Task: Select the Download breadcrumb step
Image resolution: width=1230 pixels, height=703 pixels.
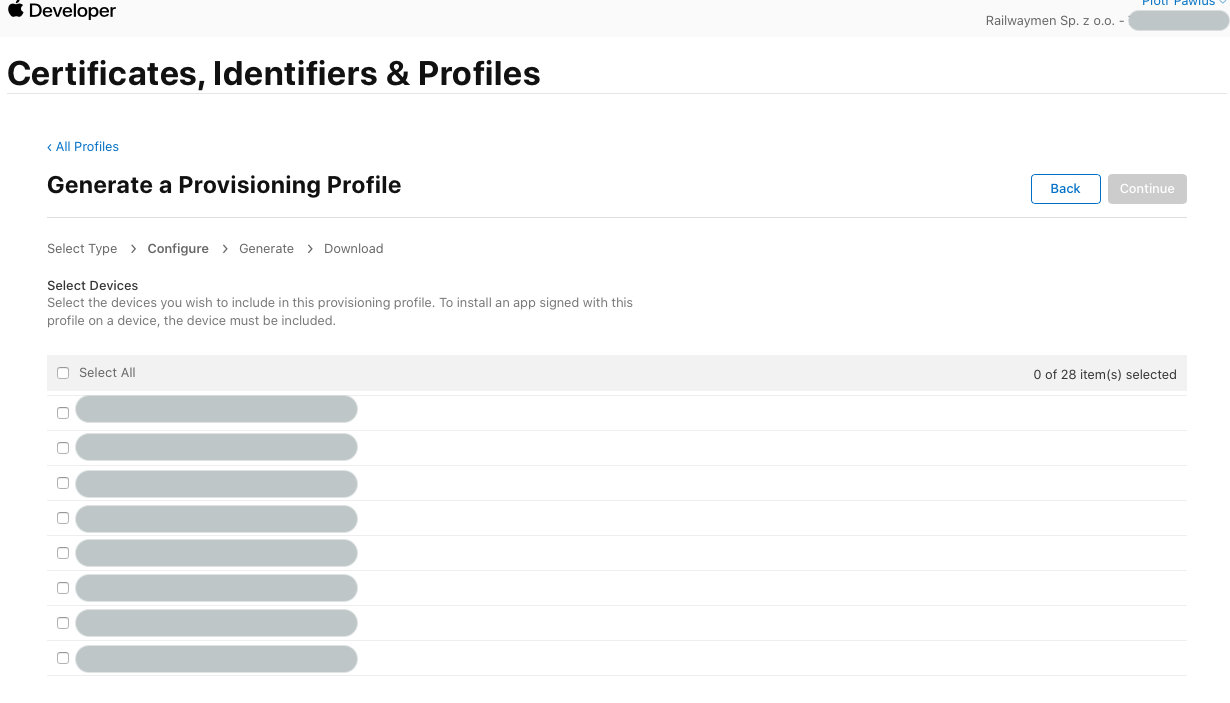Action: tap(353, 249)
